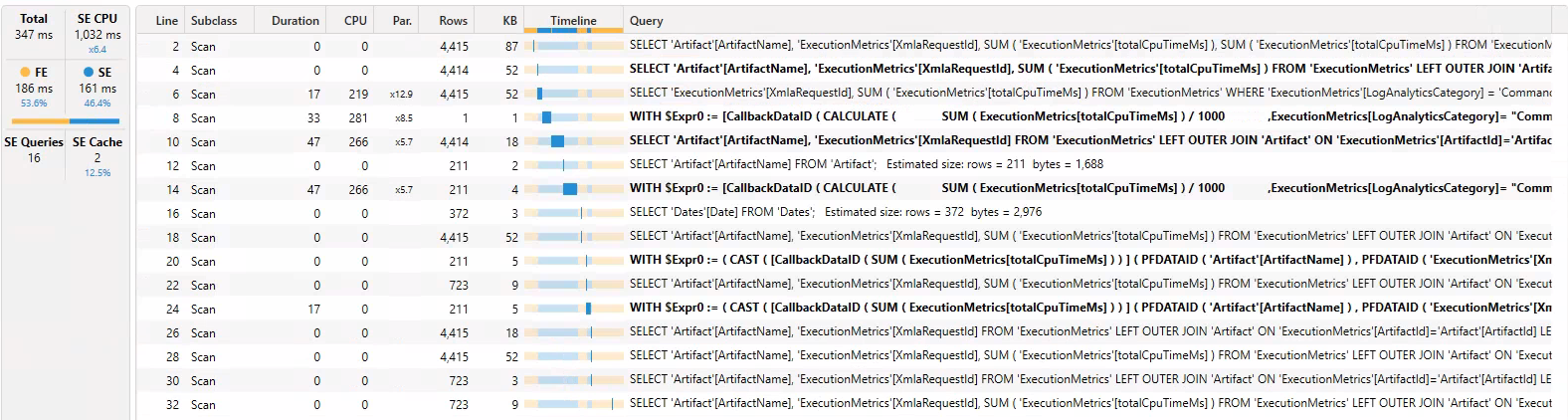Sort by the Duration column header
This screenshot has width=1568, height=420.
coord(295,21)
